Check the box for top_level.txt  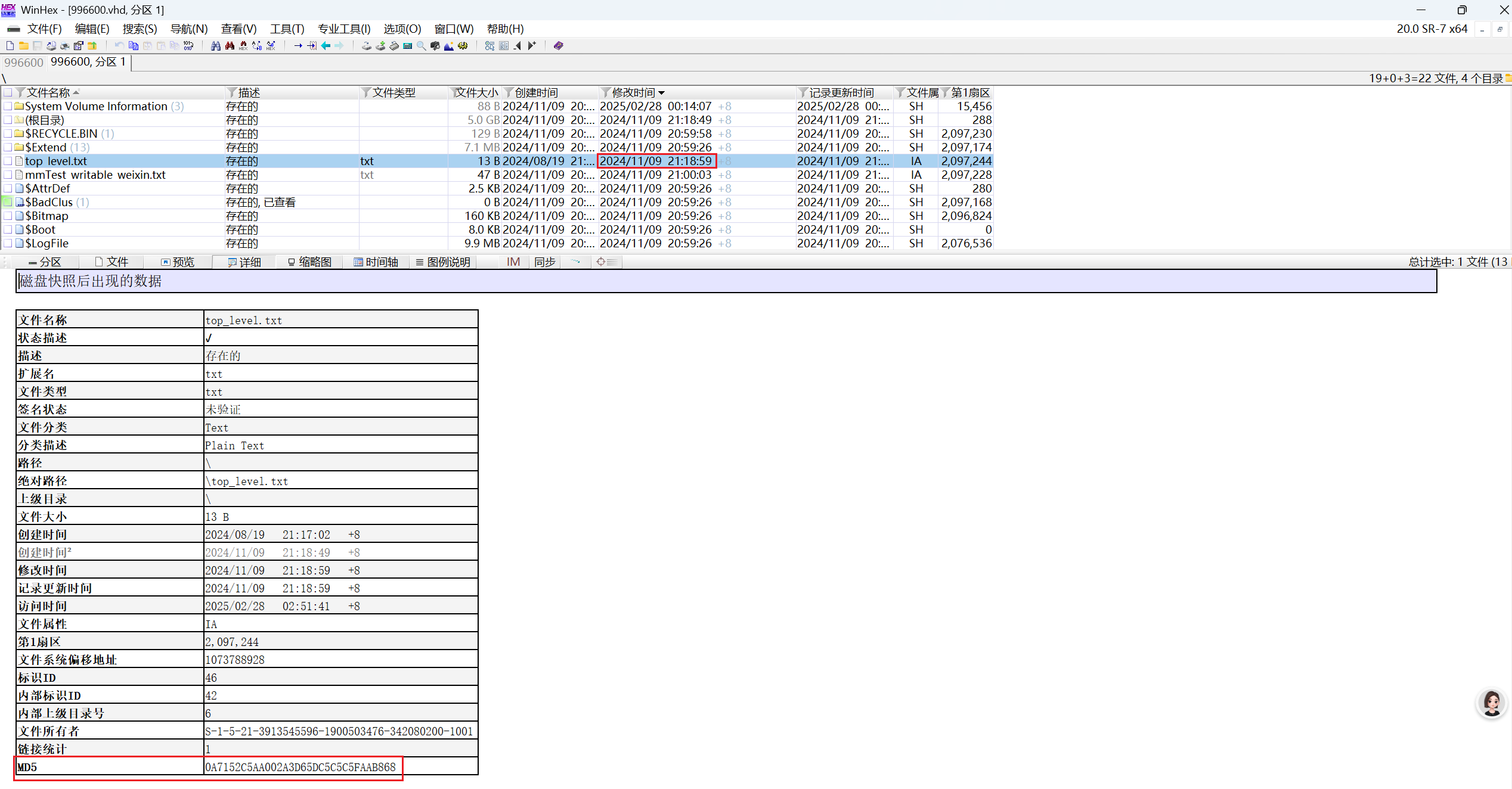pos(8,161)
